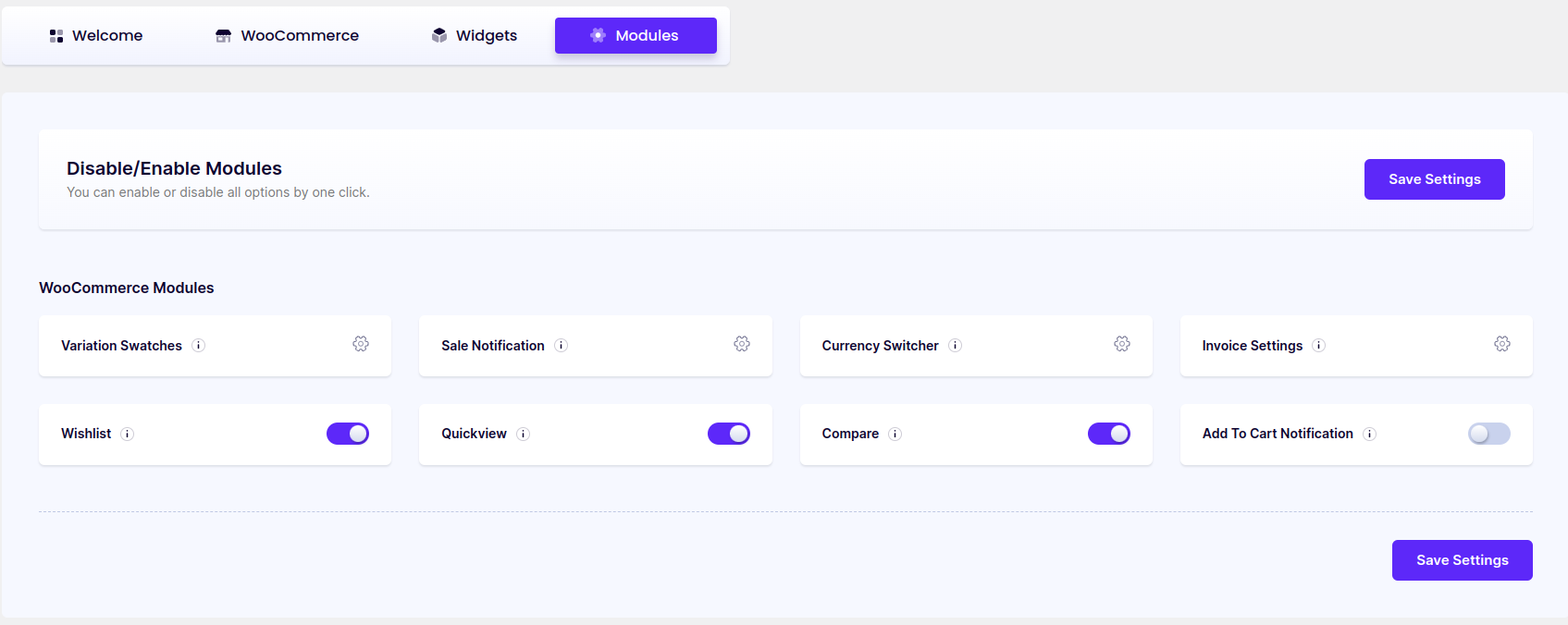Open Invoice Settings gear icon
The image size is (1568, 625).
coord(1502,344)
